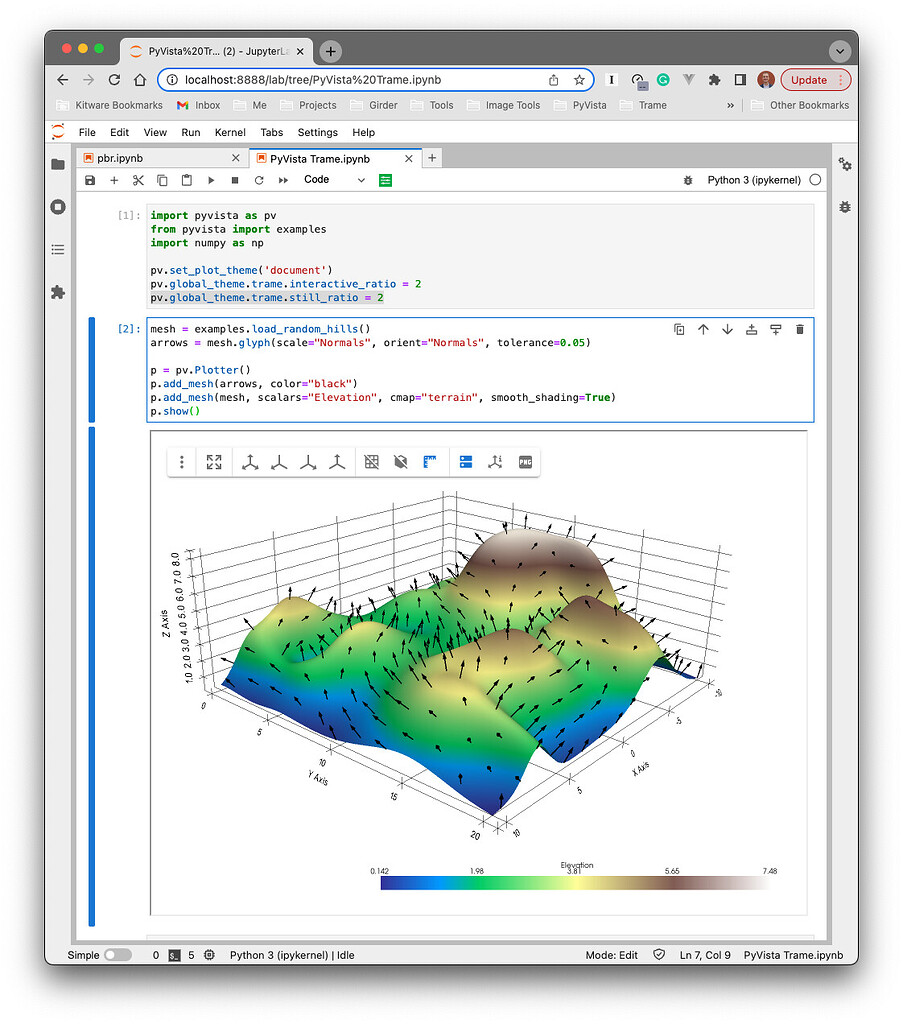
Task: Click the reset camera icon in viewer toolbar
Action: pyautogui.click(x=214, y=462)
